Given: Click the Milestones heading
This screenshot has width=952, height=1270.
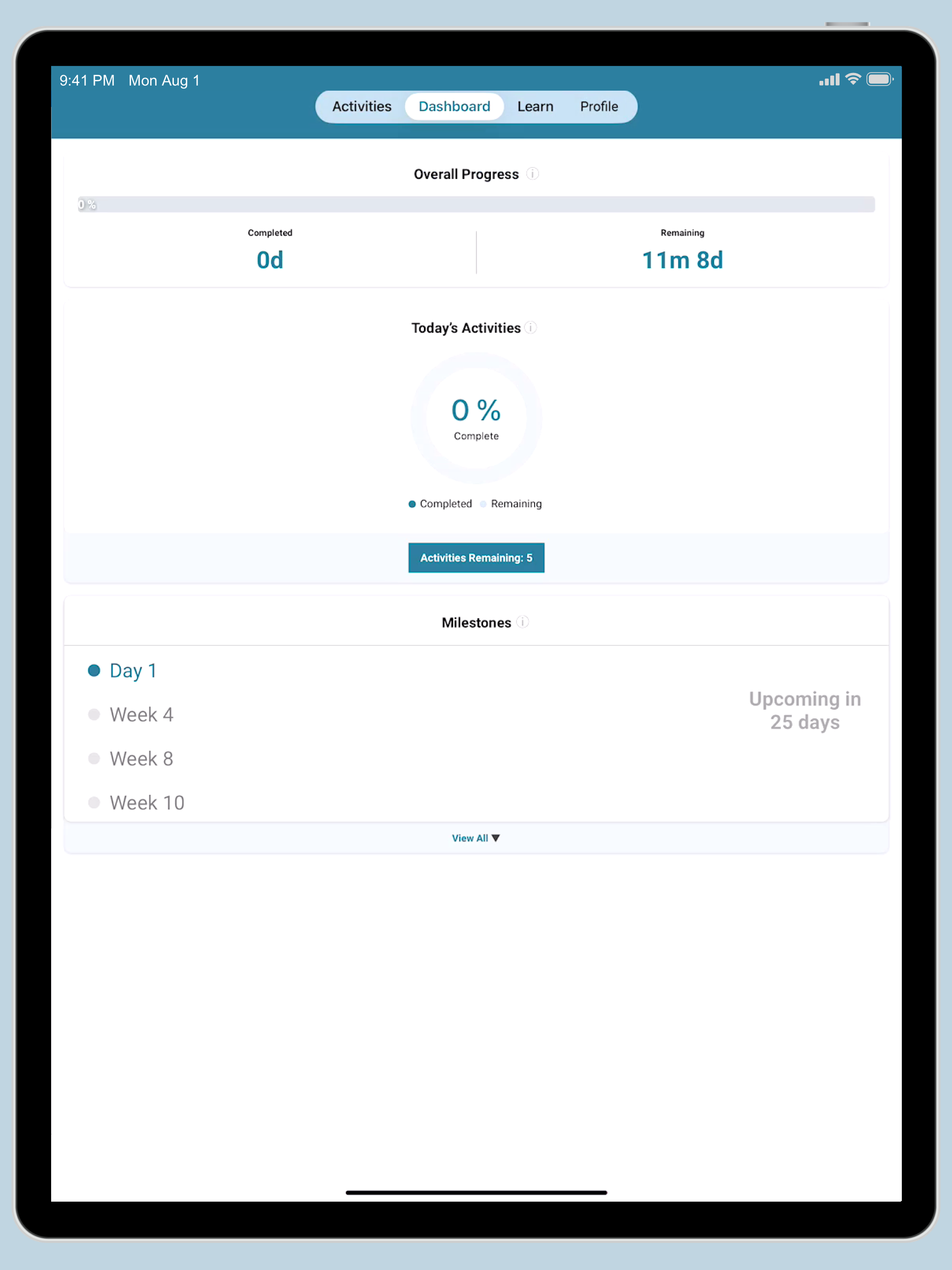Looking at the screenshot, I should [x=476, y=622].
